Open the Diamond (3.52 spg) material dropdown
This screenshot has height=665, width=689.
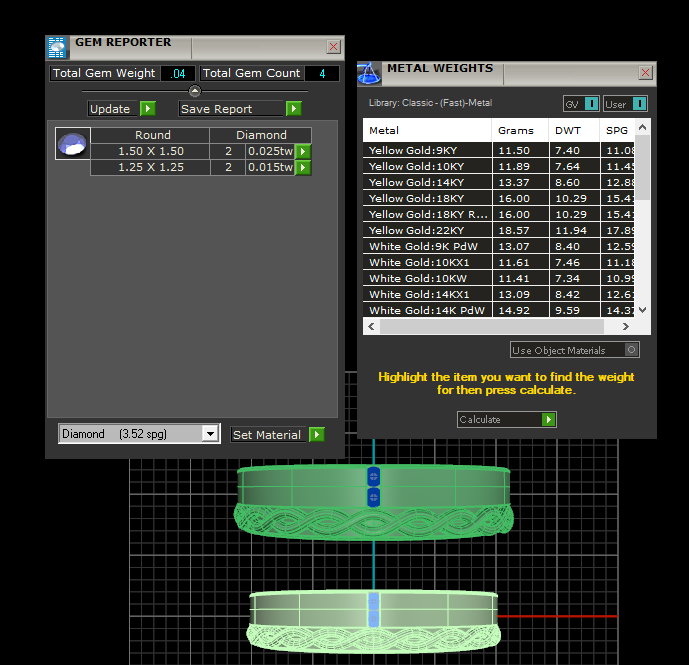209,434
